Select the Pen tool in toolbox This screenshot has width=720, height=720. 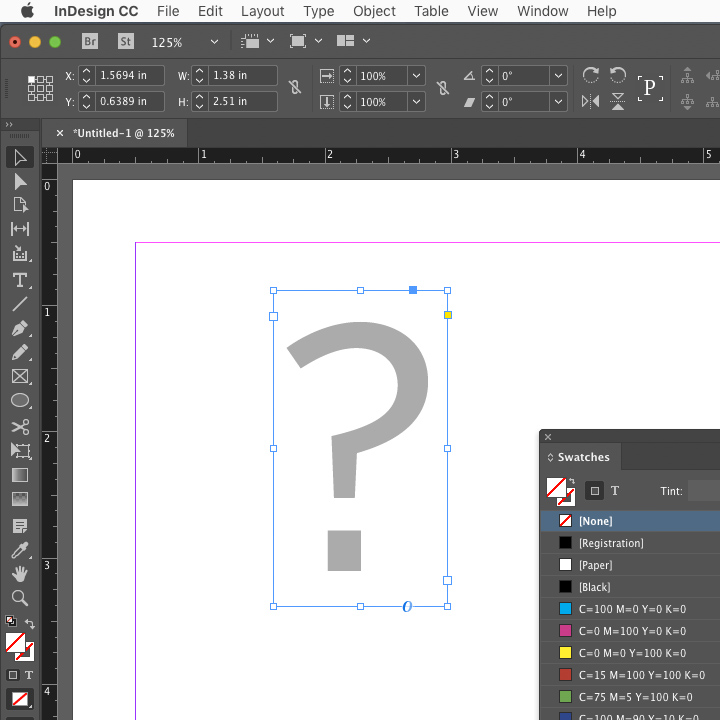tap(19, 329)
